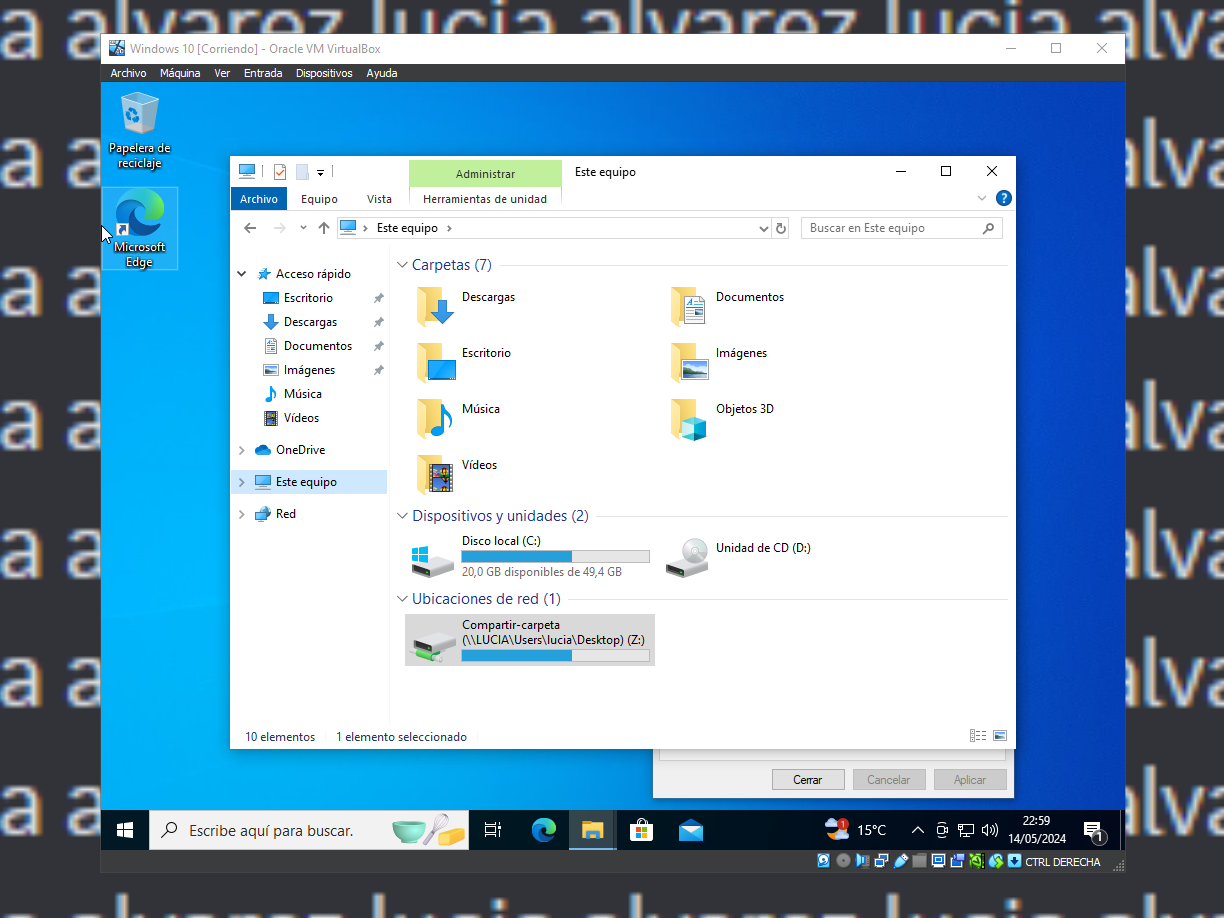
Task: Click the VirtualBox optical drive status icon
Action: (843, 860)
